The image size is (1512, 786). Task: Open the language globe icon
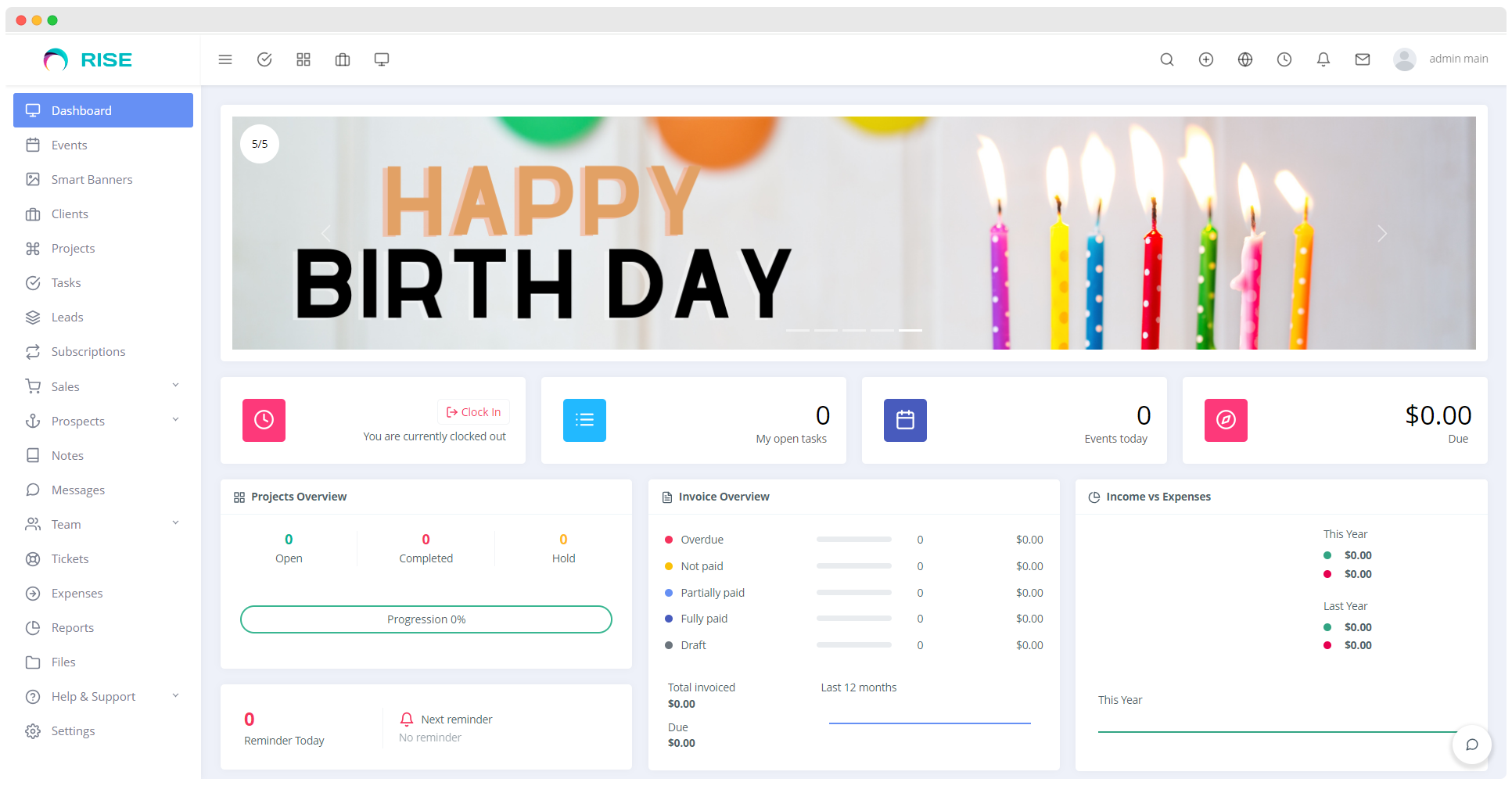point(1244,59)
